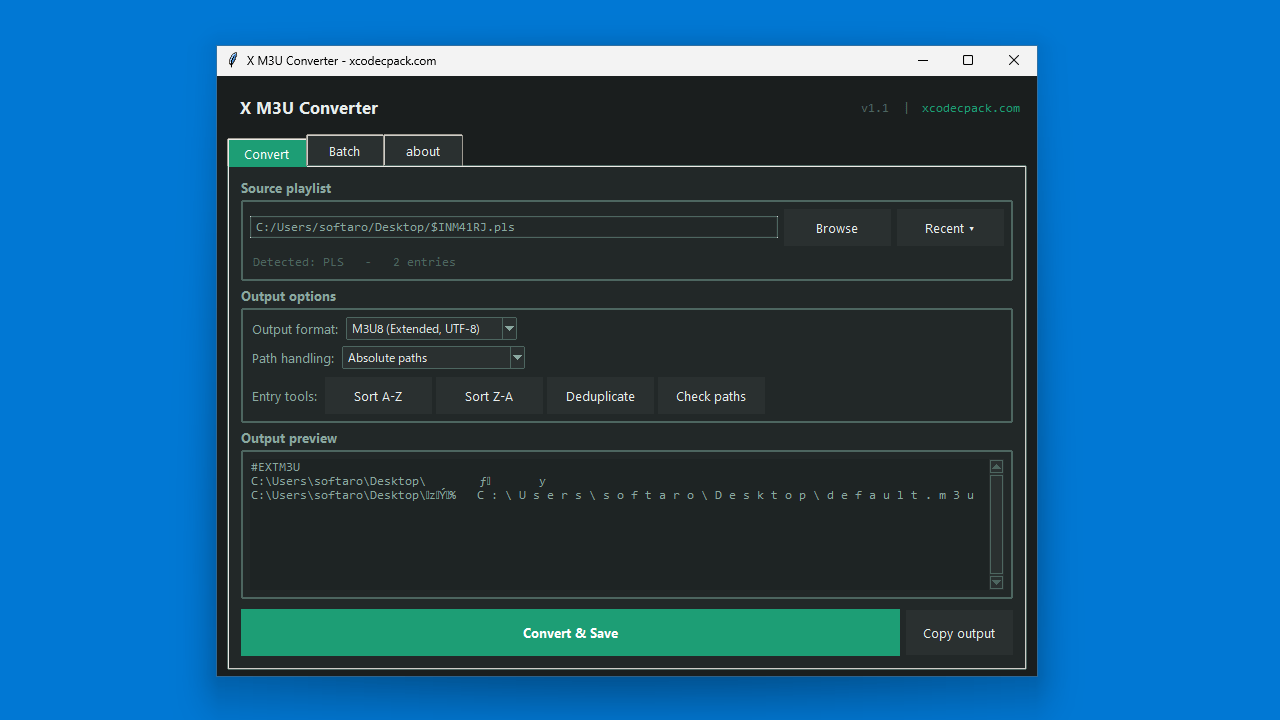This screenshot has width=1280, height=720.
Task: Click the output preview scrollbar down arrow
Action: pos(996,582)
